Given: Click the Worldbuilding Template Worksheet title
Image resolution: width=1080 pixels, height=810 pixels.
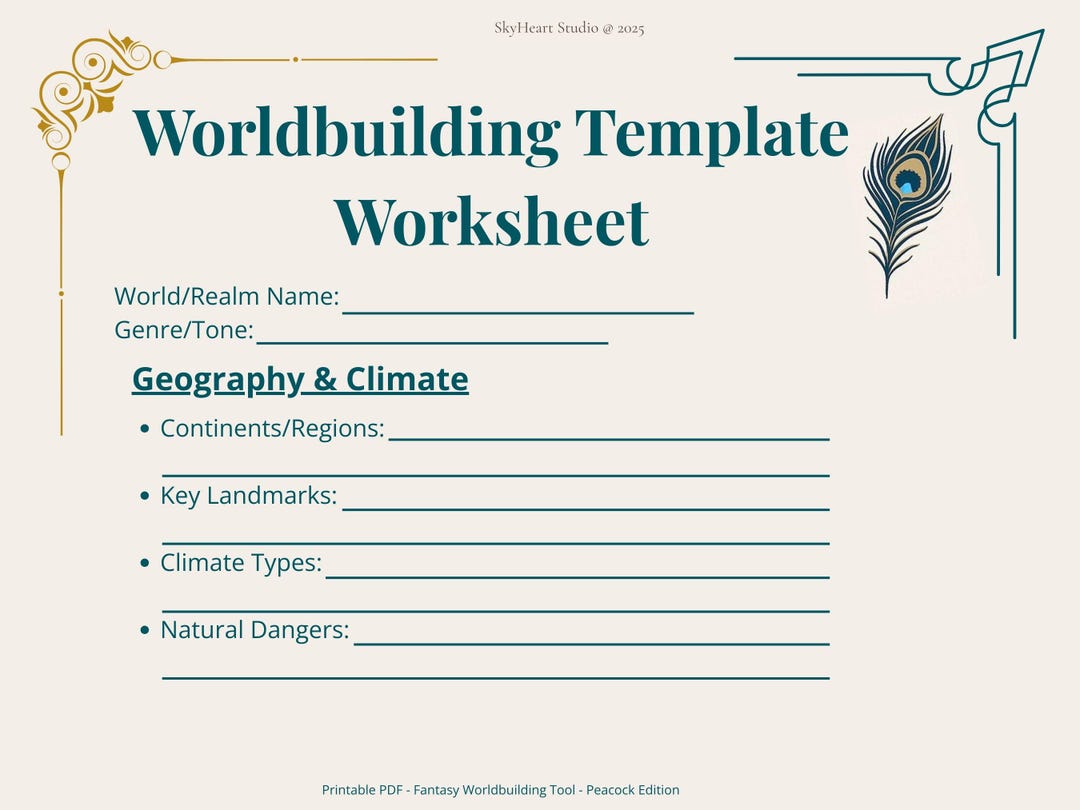Looking at the screenshot, I should point(490,176).
